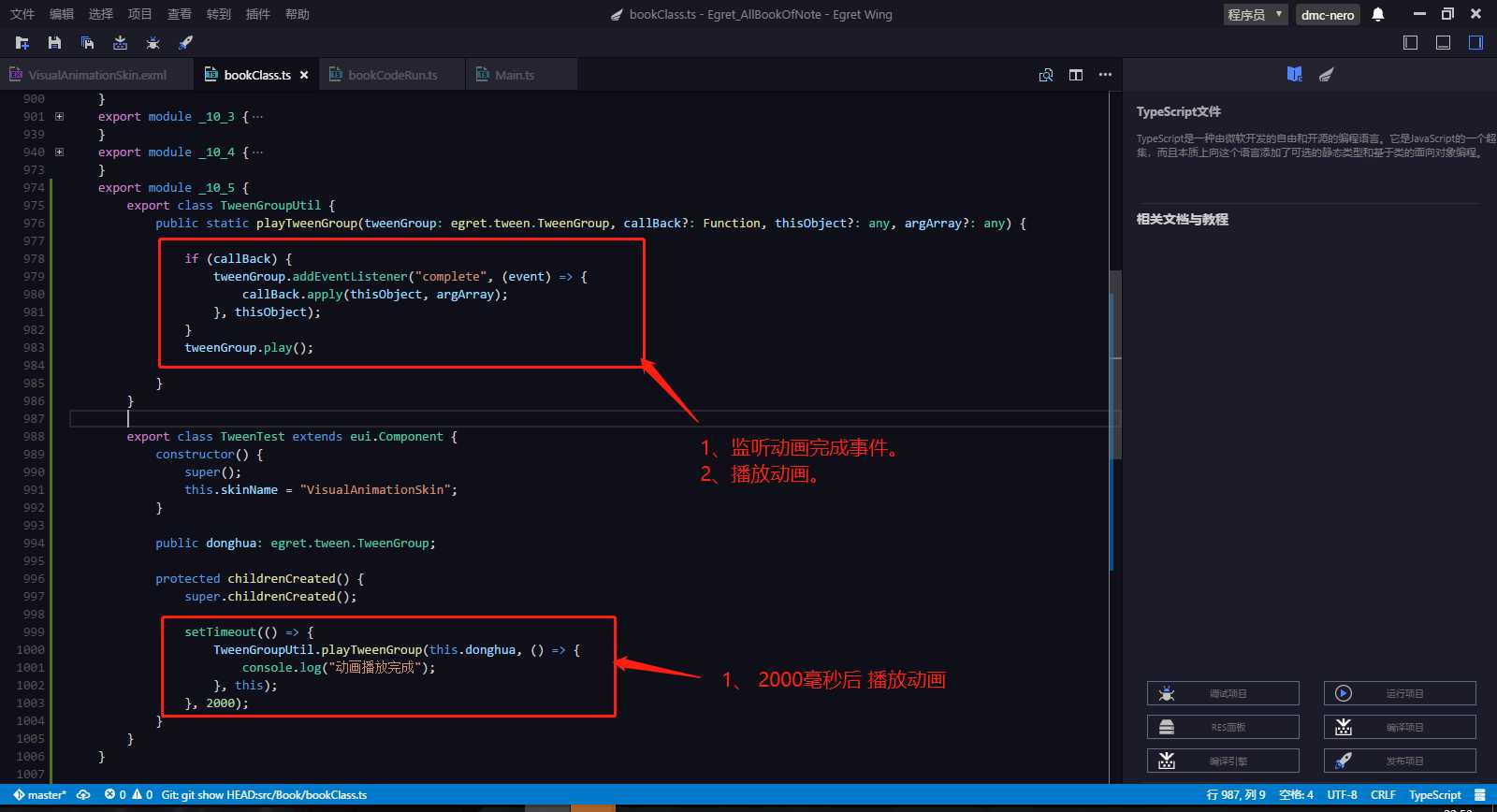Click the 编译引擎 compile engine button
The height and width of the screenshot is (812, 1497).
pyautogui.click(x=1223, y=761)
